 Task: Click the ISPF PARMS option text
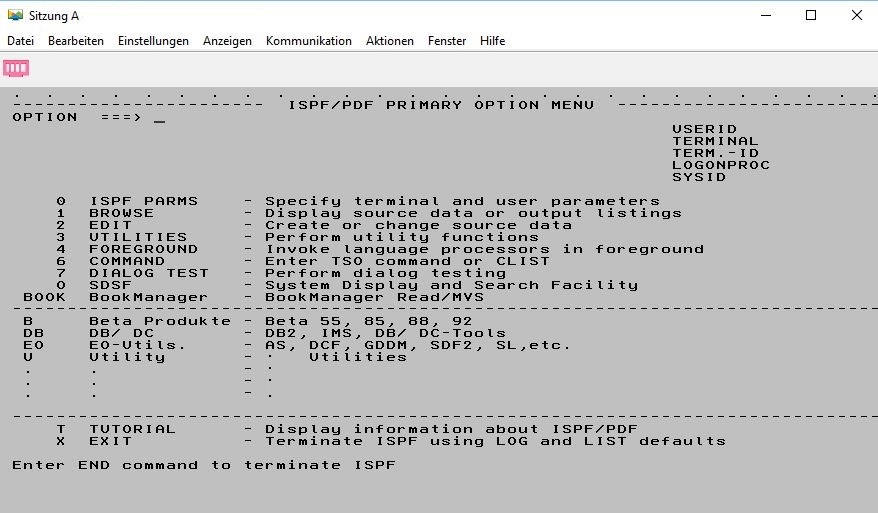click(x=143, y=201)
